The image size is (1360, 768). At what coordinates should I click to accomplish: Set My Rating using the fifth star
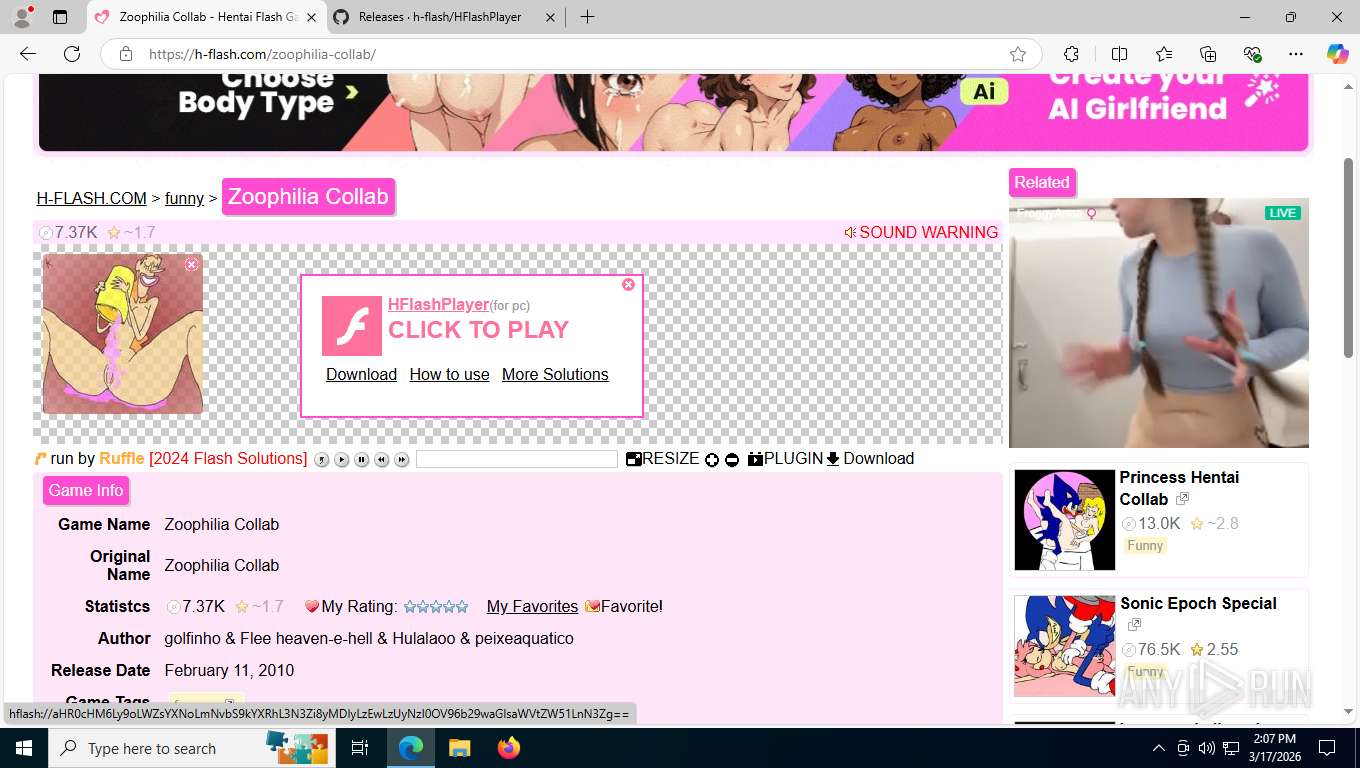tap(462, 607)
